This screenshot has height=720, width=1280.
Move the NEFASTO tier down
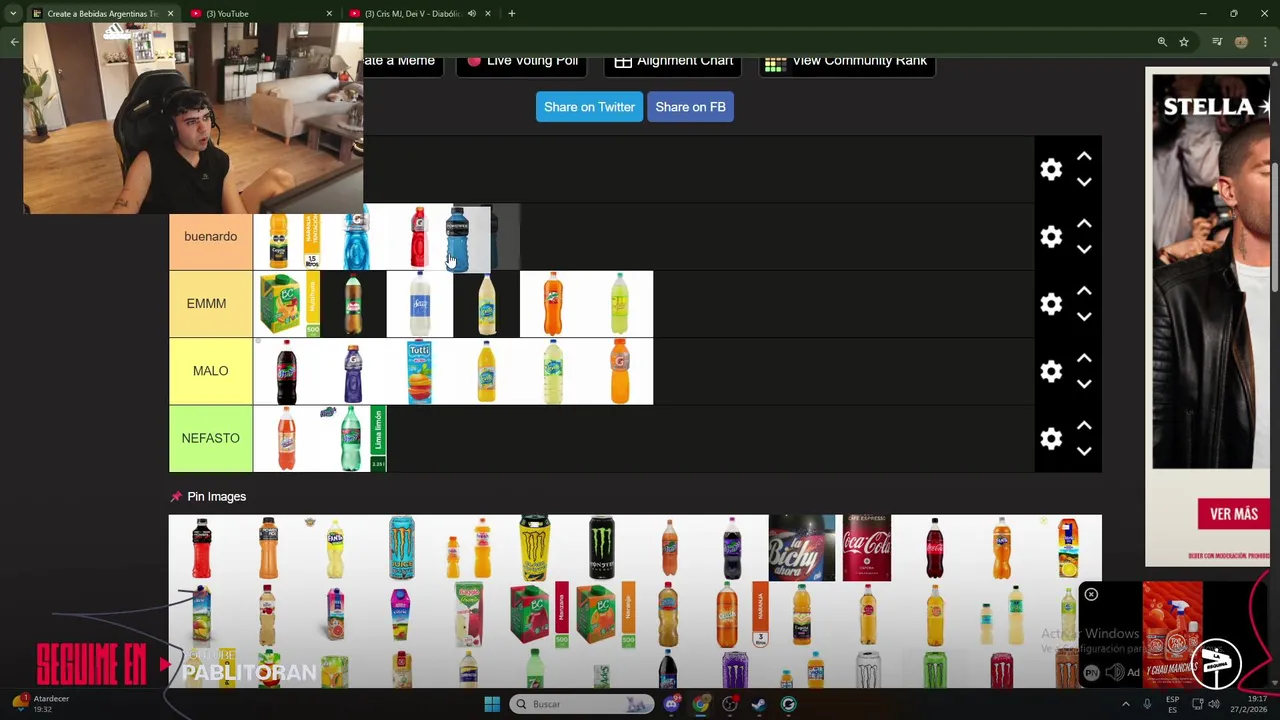pos(1084,450)
